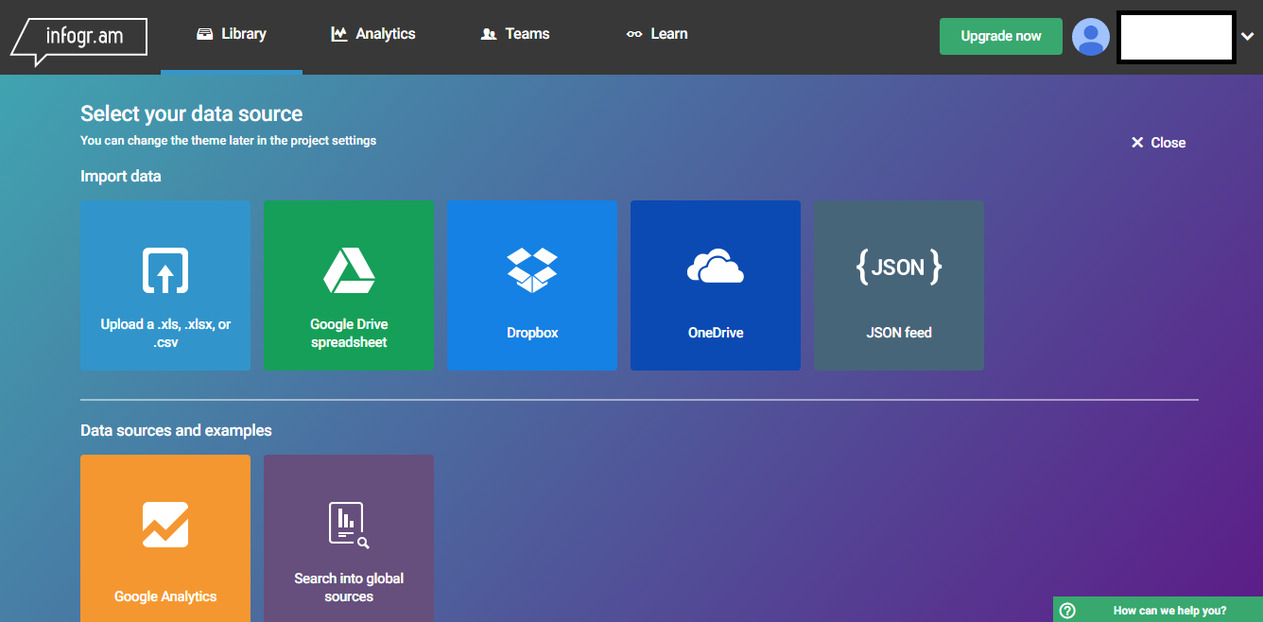The image size is (1263, 622).
Task: Click the OneDrive cloud icon
Action: pos(715,268)
